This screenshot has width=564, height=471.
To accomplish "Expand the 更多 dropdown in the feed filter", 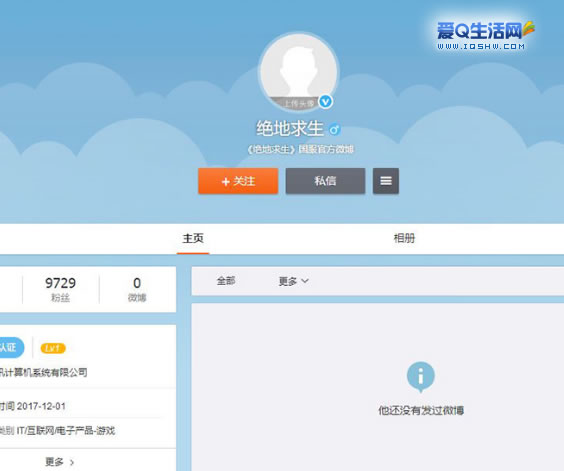I will tap(294, 281).
